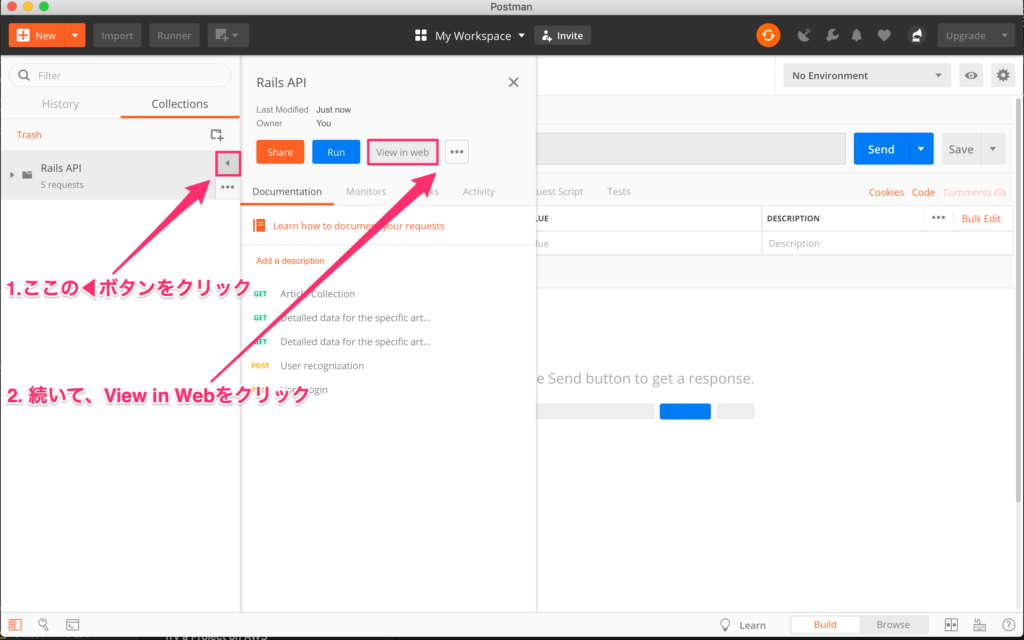Image resolution: width=1024 pixels, height=640 pixels.
Task: Click the Find and Replace search icon
Action: 44,625
